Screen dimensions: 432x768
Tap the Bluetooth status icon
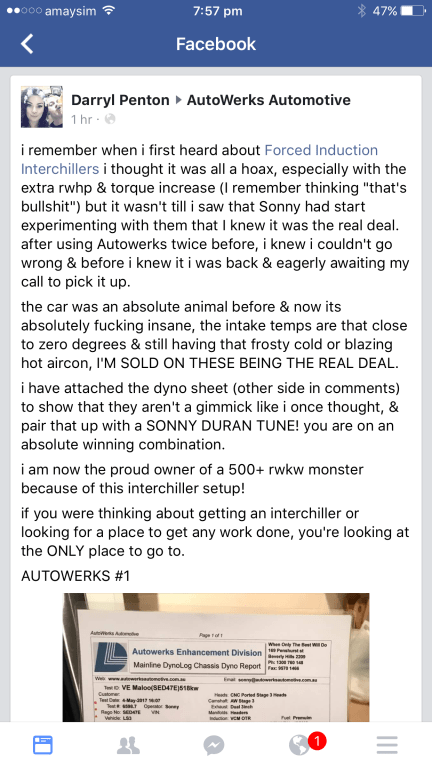(361, 11)
